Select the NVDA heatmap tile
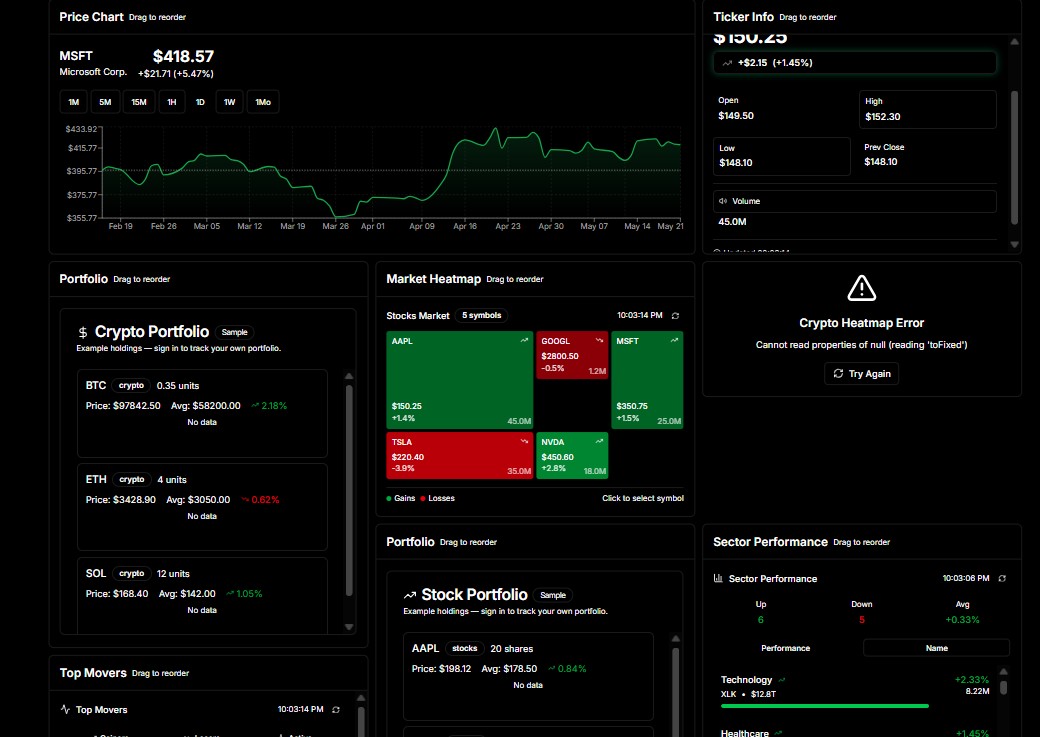Screen dimensions: 1040x737 coord(572,455)
